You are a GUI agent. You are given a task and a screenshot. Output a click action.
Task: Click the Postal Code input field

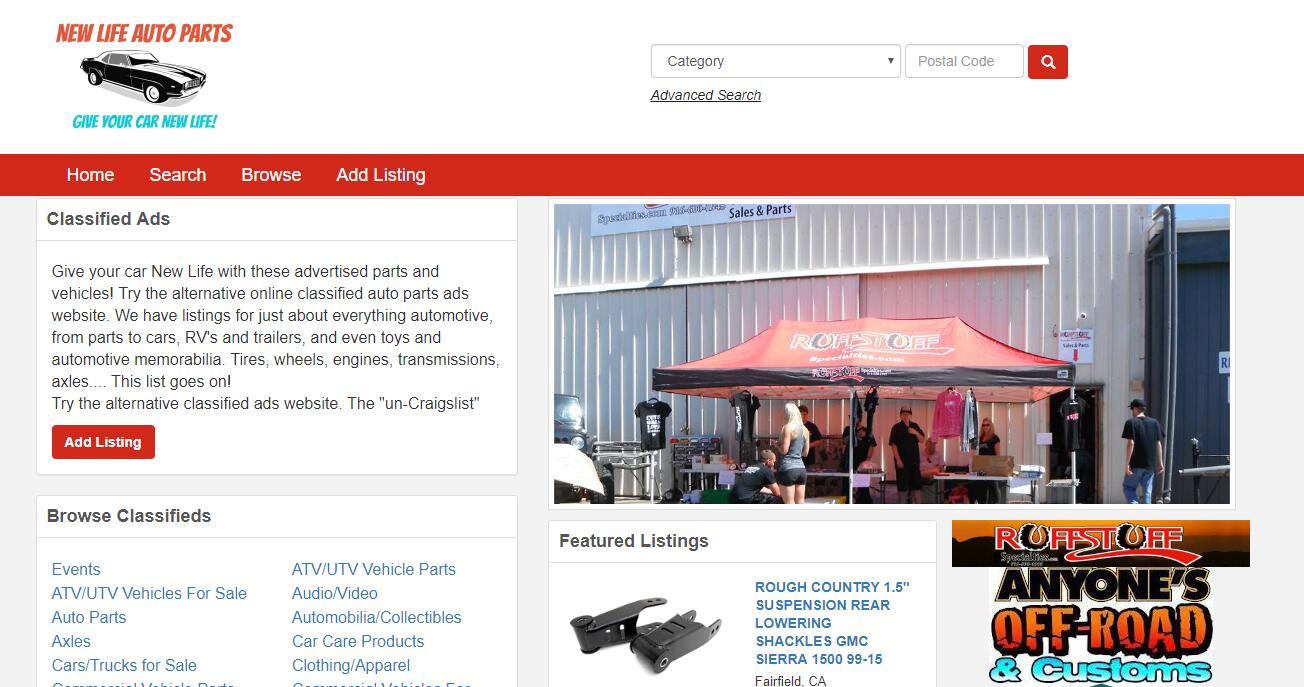tap(964, 61)
